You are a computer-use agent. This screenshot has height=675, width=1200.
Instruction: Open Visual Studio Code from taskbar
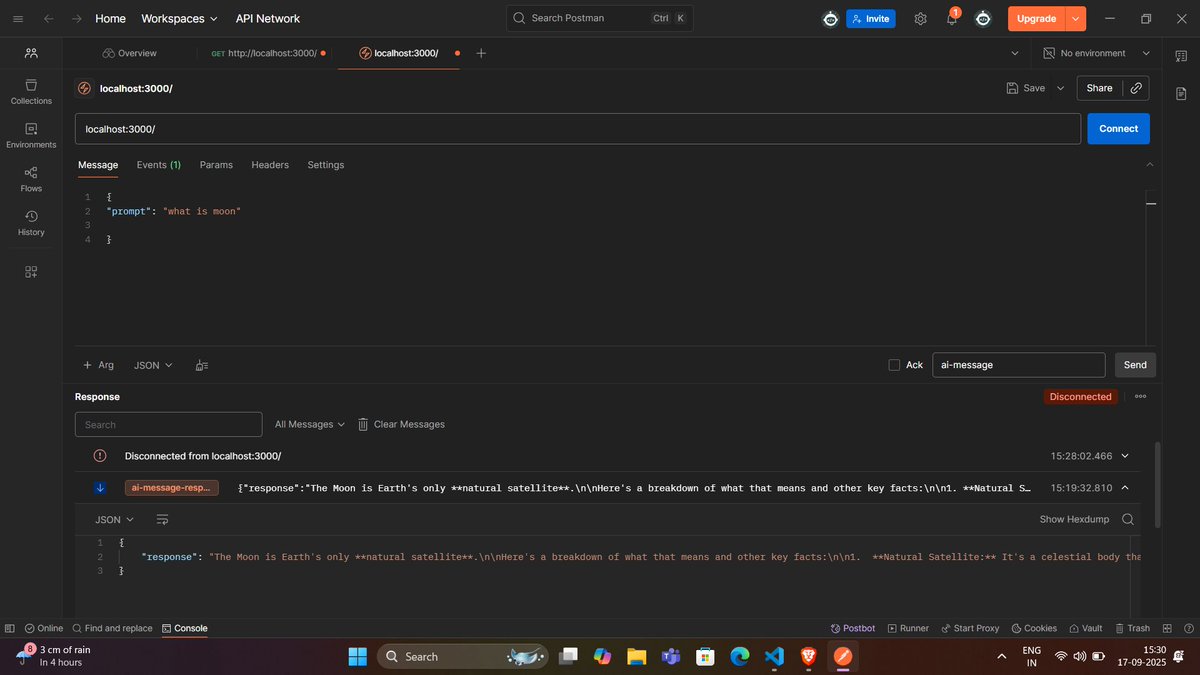[773, 656]
